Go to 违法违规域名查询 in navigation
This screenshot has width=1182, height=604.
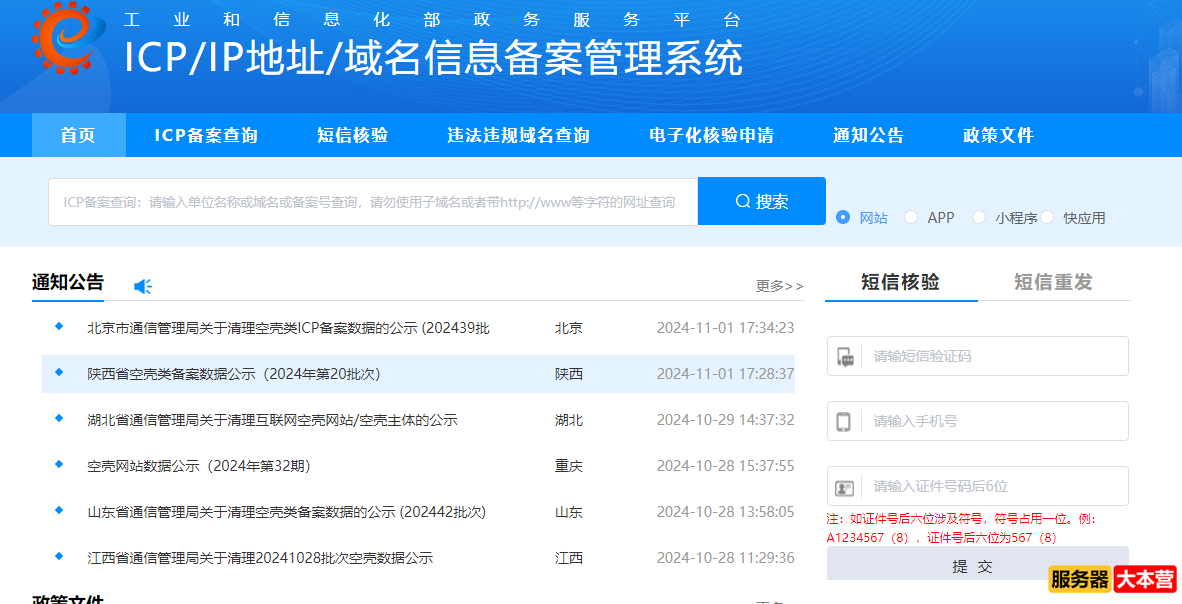tap(518, 135)
